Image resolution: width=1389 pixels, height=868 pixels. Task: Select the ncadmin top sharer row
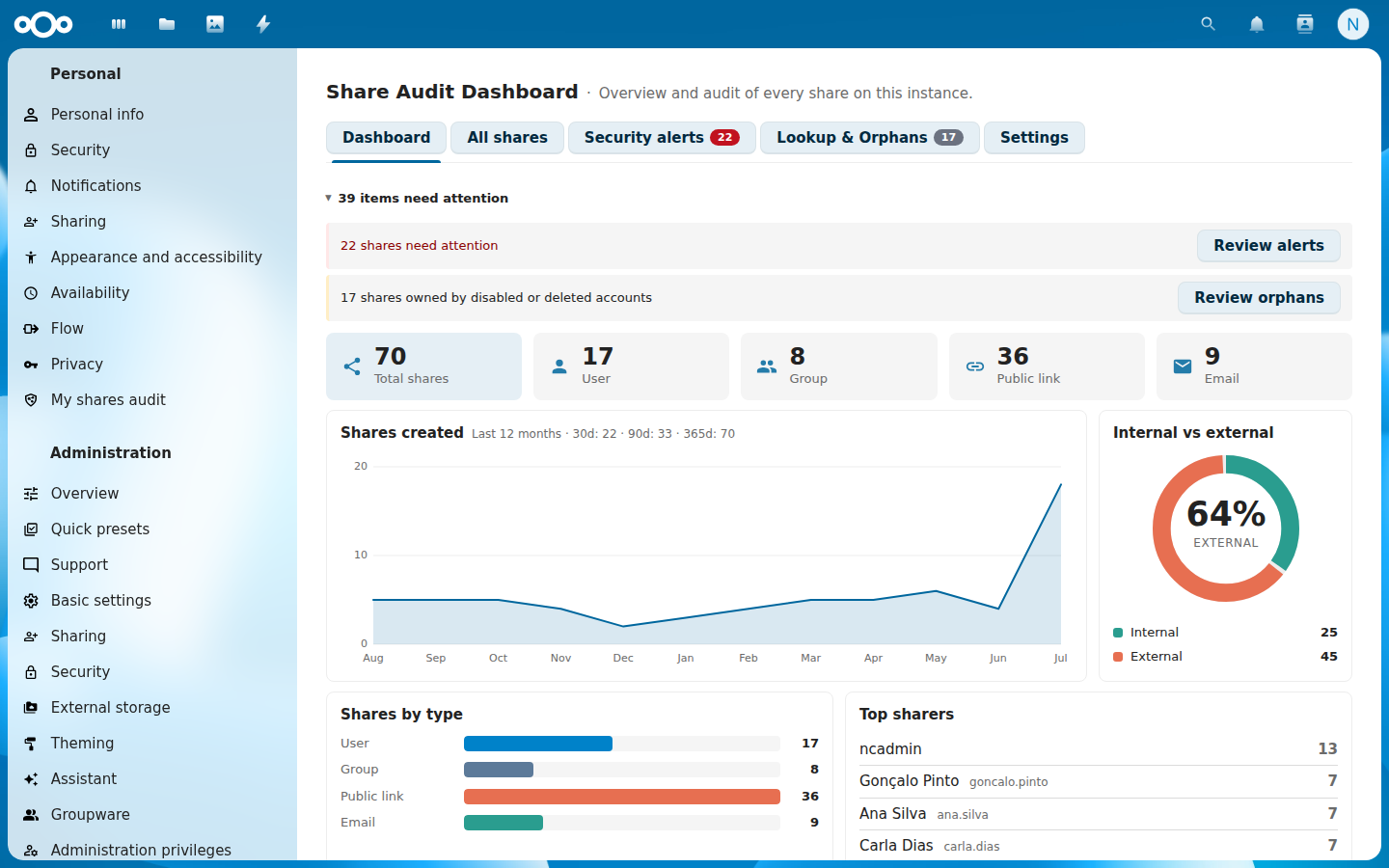pos(1098,749)
